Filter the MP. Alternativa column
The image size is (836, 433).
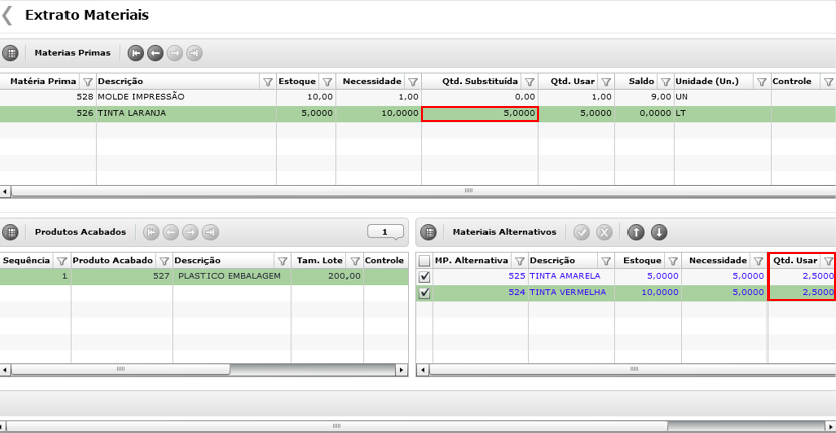pos(520,261)
